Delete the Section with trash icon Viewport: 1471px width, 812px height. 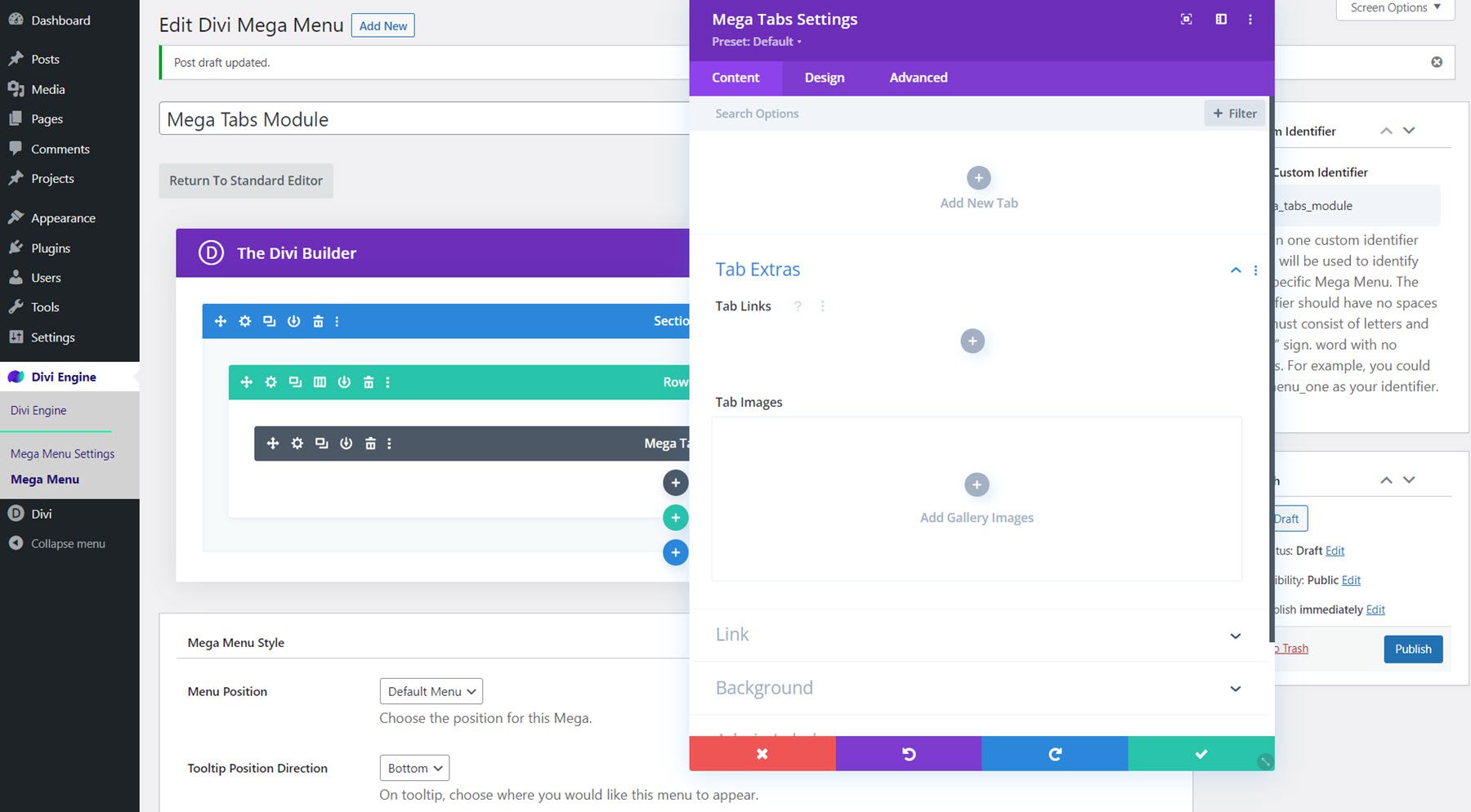pos(318,321)
